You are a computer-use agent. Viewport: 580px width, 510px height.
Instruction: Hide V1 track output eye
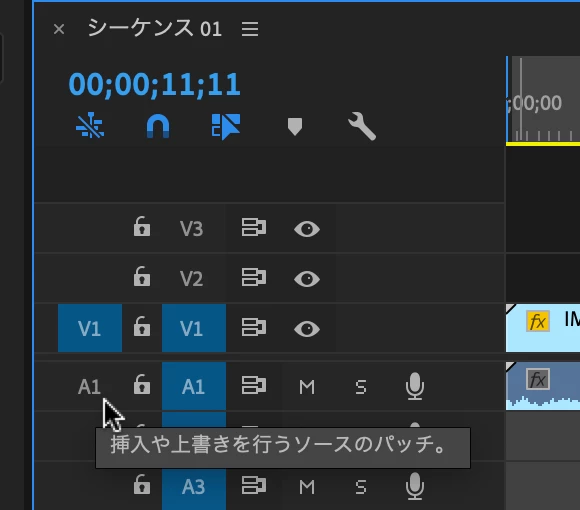pyautogui.click(x=307, y=329)
